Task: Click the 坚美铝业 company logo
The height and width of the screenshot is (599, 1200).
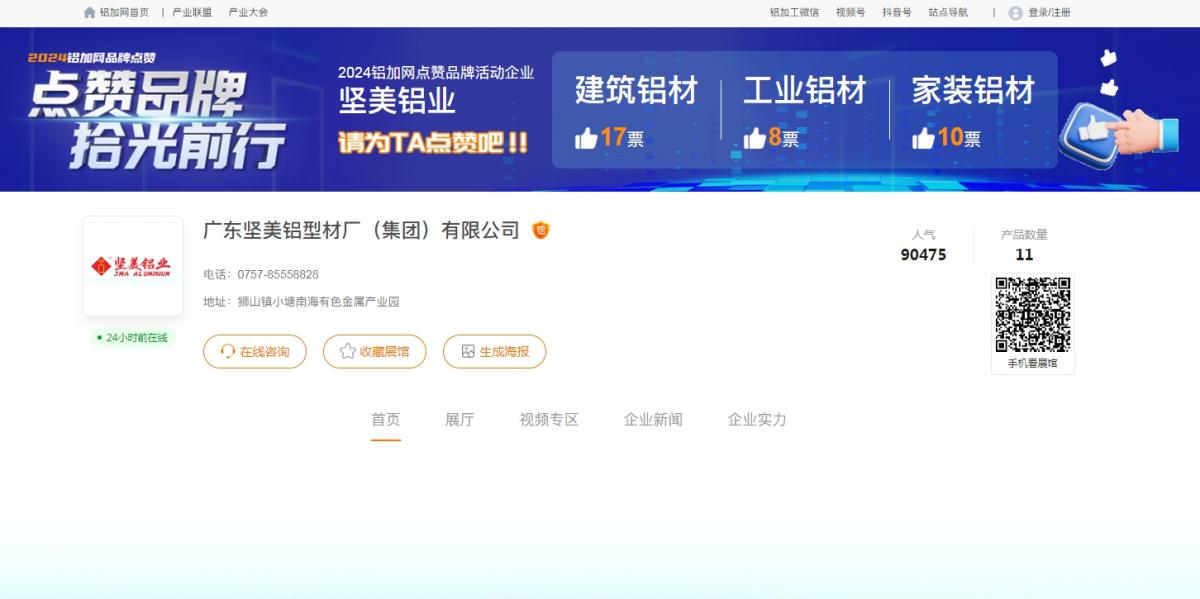Action: [133, 266]
